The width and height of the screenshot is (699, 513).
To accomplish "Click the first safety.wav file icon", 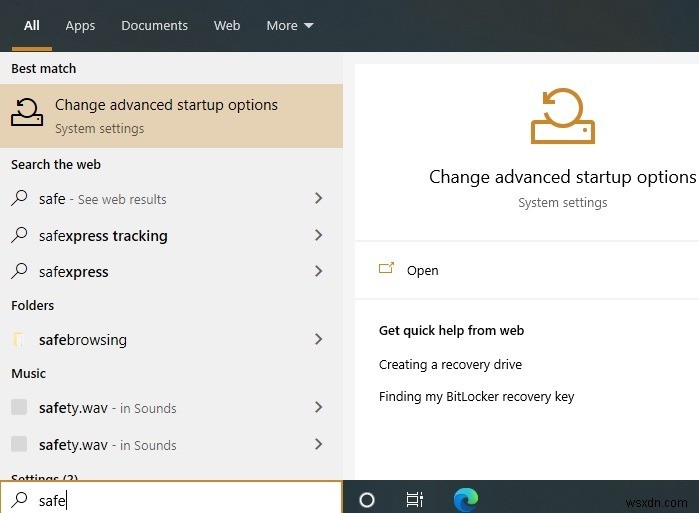I will tap(19, 407).
